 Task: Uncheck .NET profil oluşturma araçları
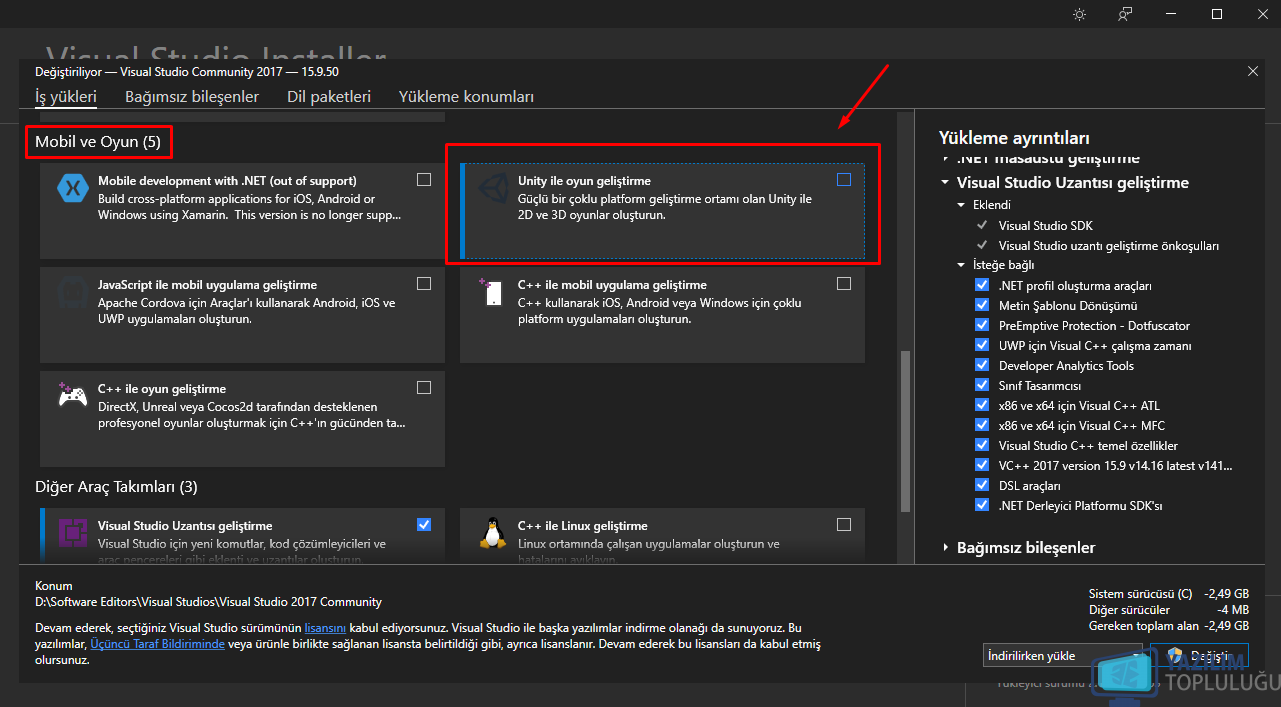tap(981, 286)
